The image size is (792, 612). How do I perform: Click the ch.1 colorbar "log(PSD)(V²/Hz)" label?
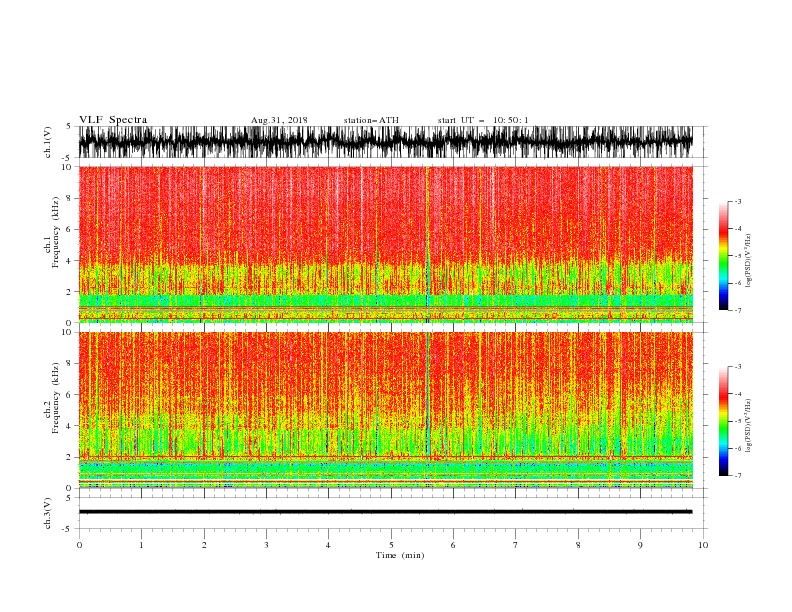click(749, 261)
